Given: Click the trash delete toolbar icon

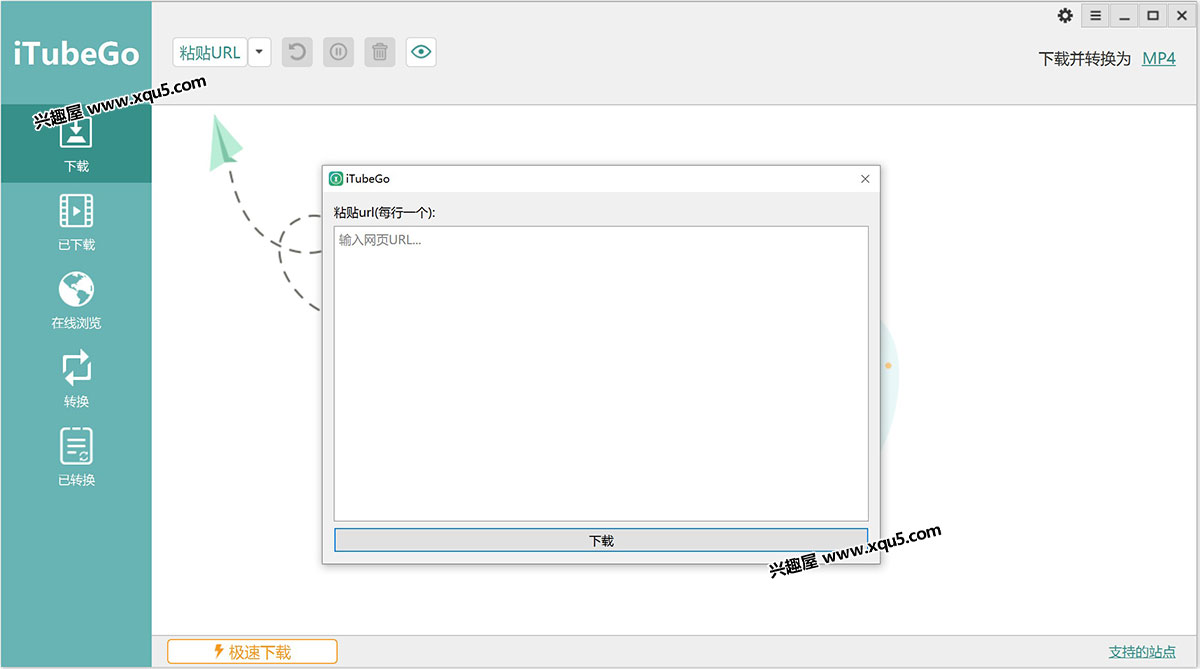Looking at the screenshot, I should click(x=380, y=52).
